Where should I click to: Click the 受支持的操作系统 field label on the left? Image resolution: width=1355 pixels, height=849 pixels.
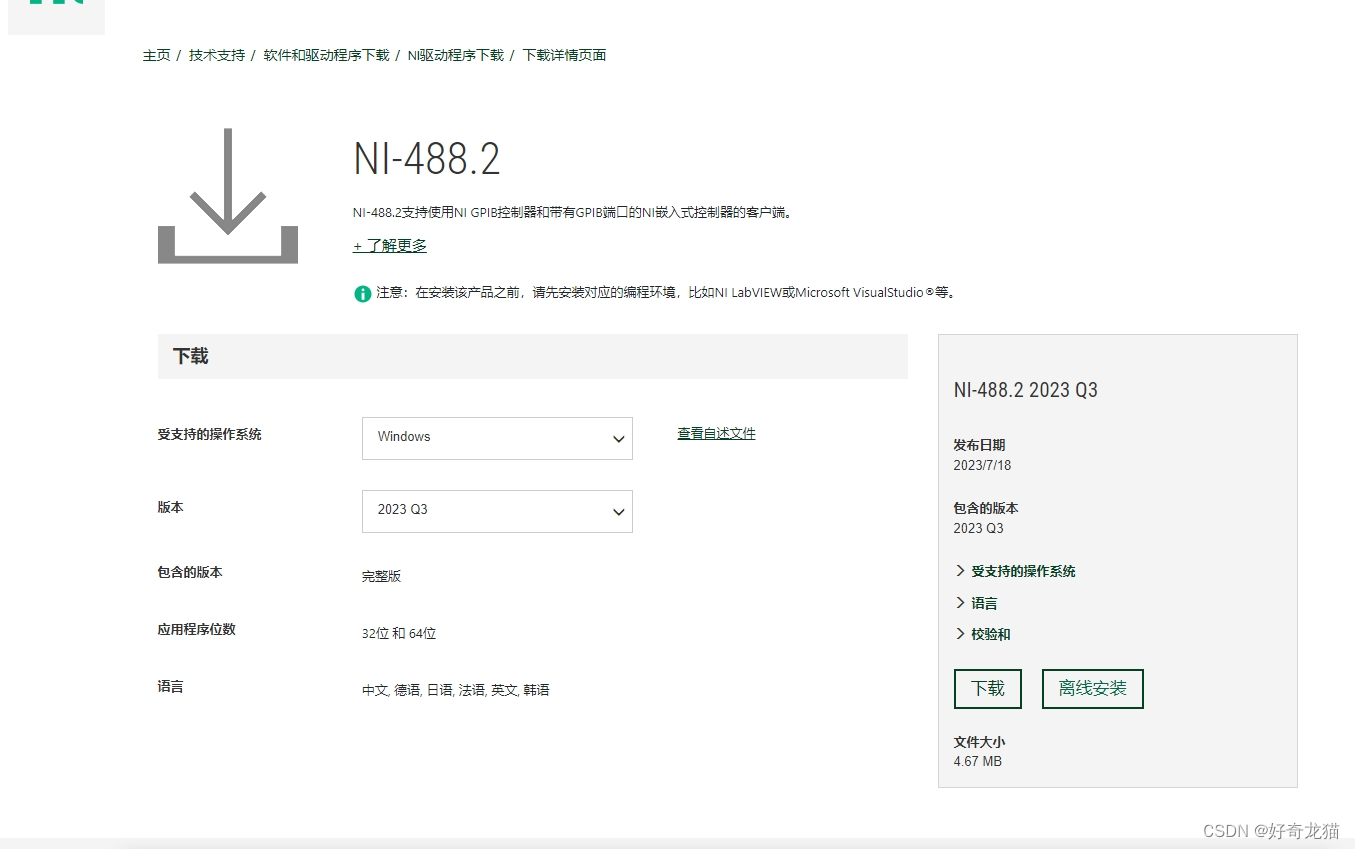click(210, 434)
